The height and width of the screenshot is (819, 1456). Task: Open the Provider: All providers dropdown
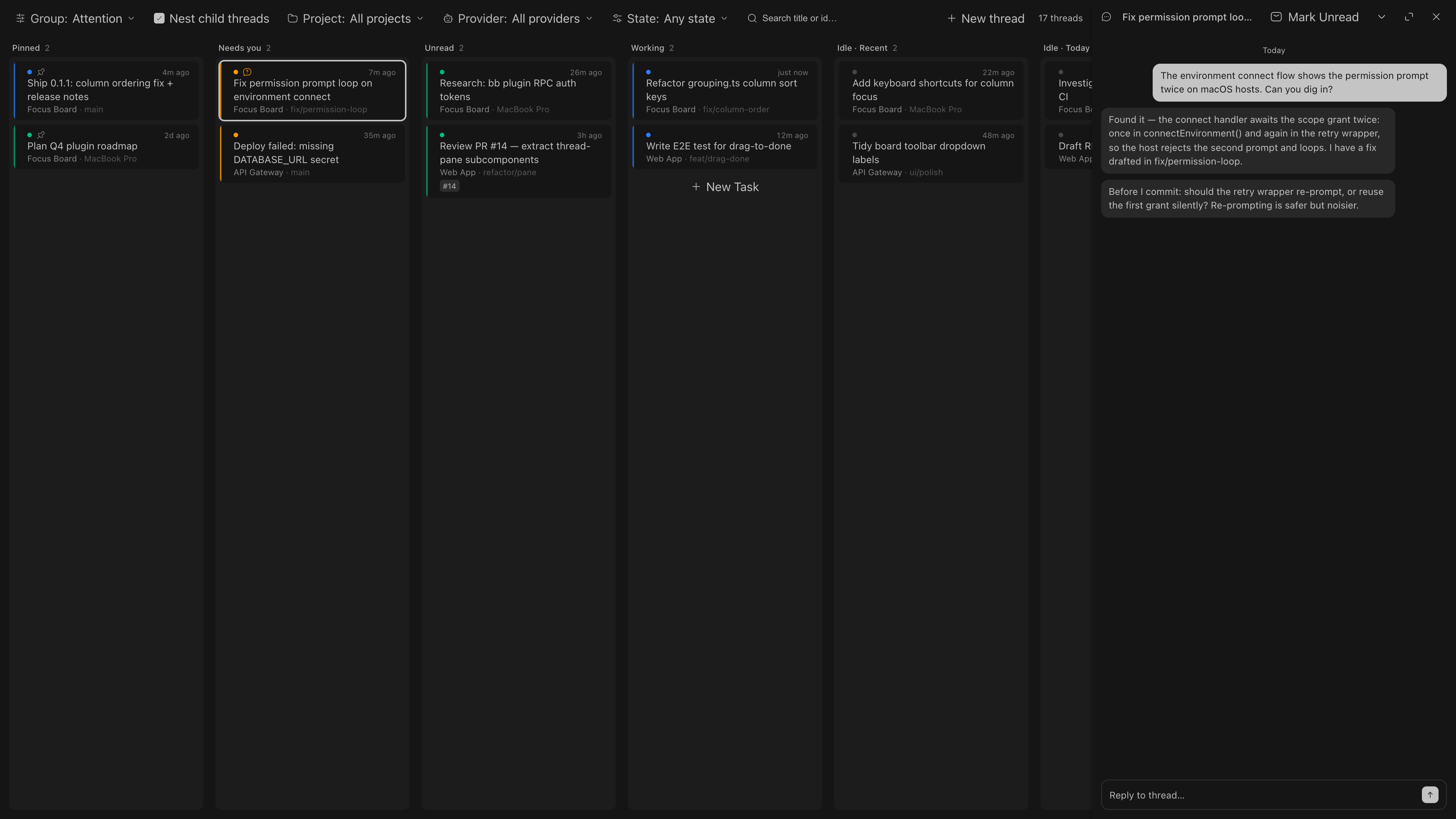click(x=518, y=18)
